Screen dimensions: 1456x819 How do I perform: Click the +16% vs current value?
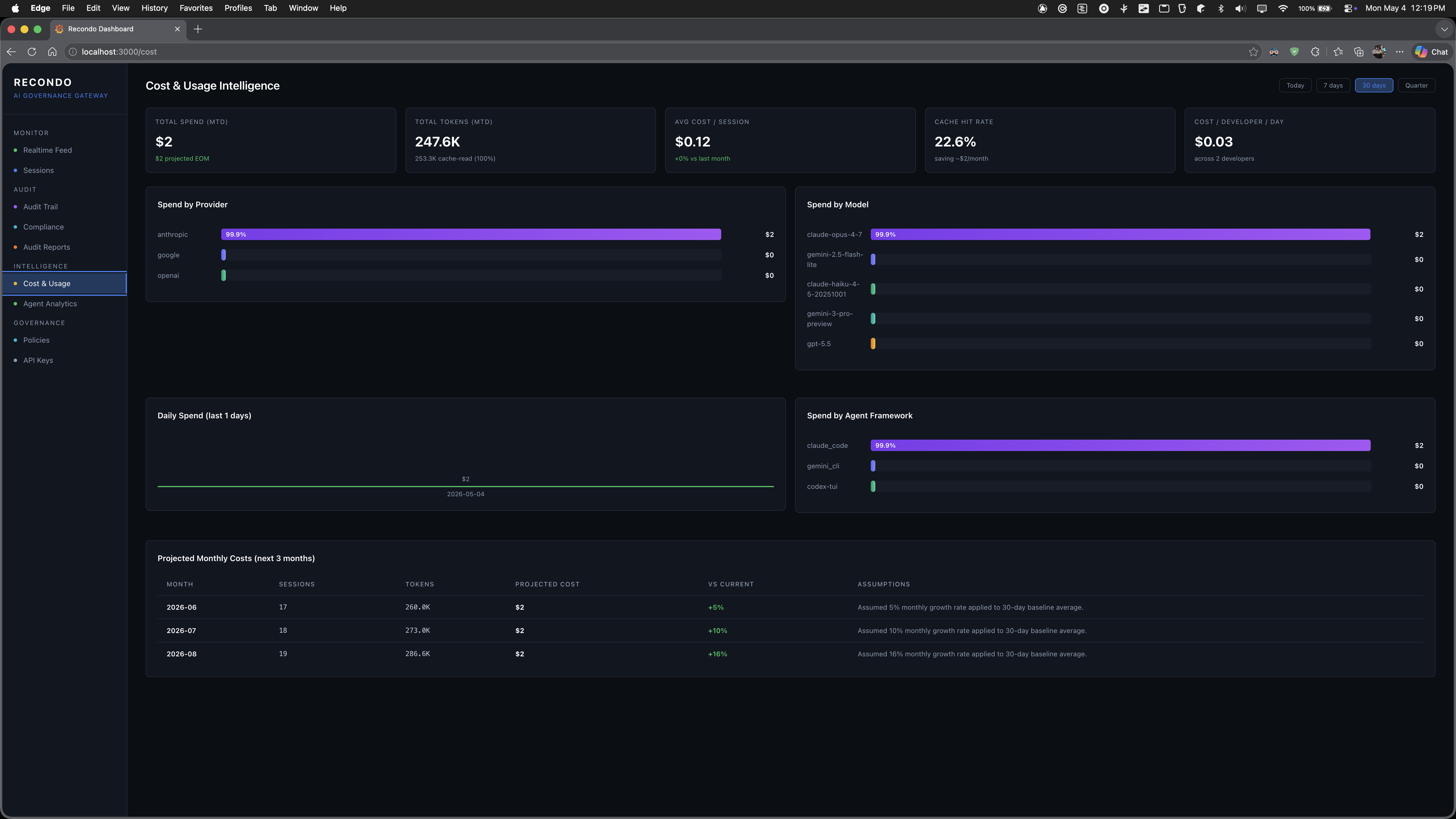[x=717, y=654]
